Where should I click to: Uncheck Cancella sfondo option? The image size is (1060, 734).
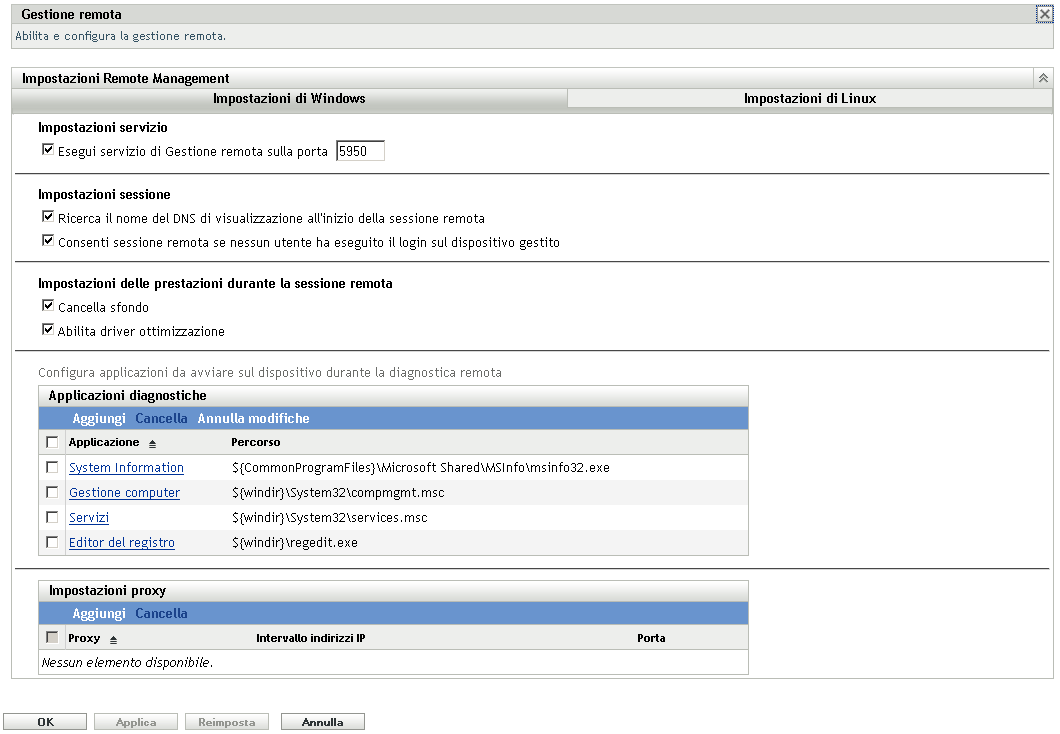pyautogui.click(x=47, y=306)
